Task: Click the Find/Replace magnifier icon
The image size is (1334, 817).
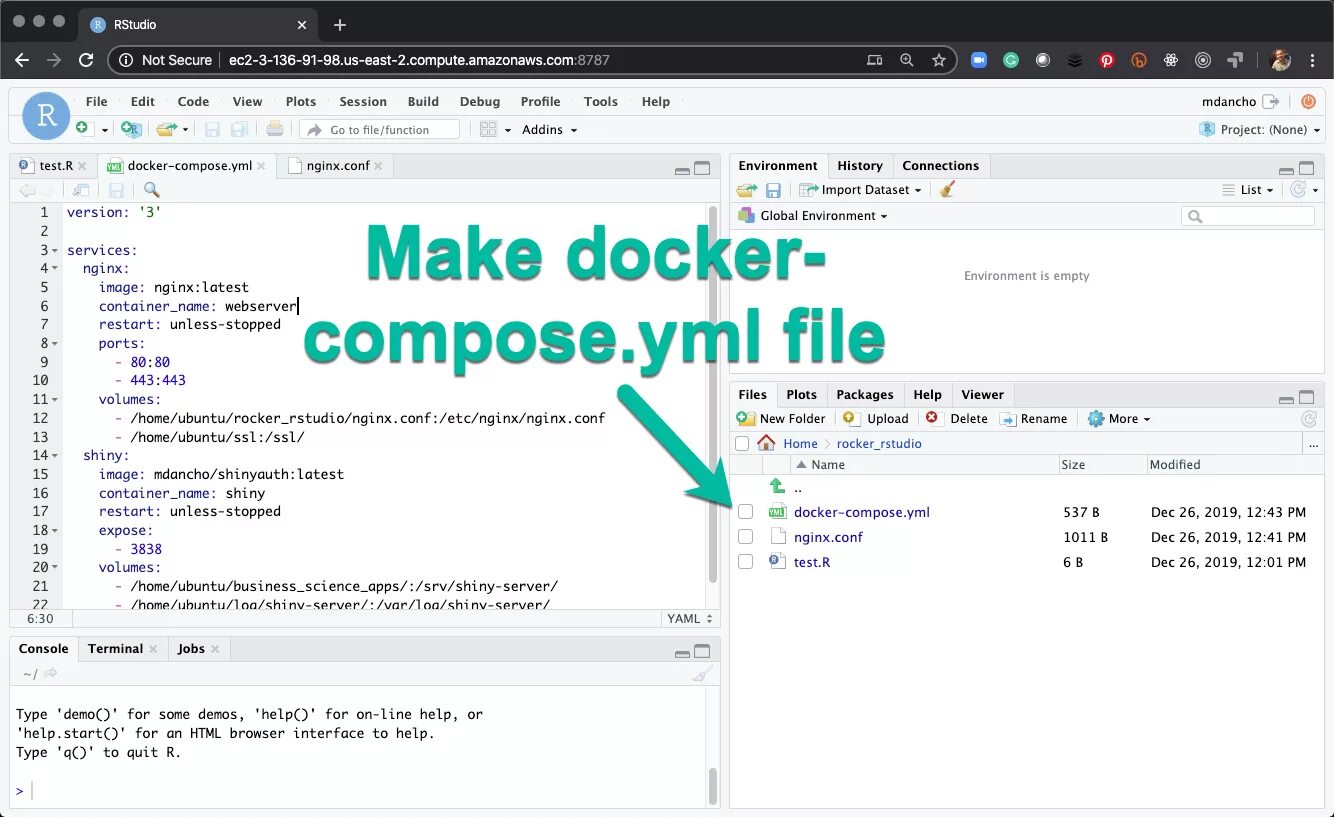Action: [x=151, y=190]
